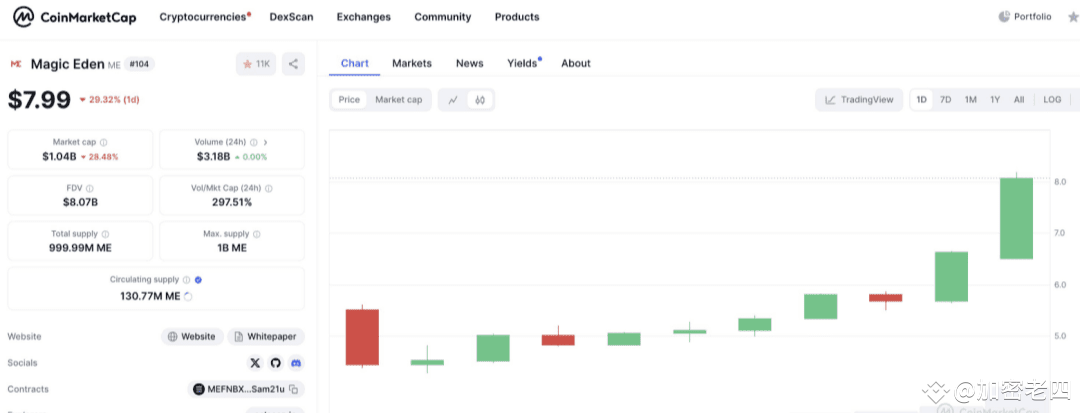Select the Market cap toggle
The image size is (1080, 413).
click(399, 100)
